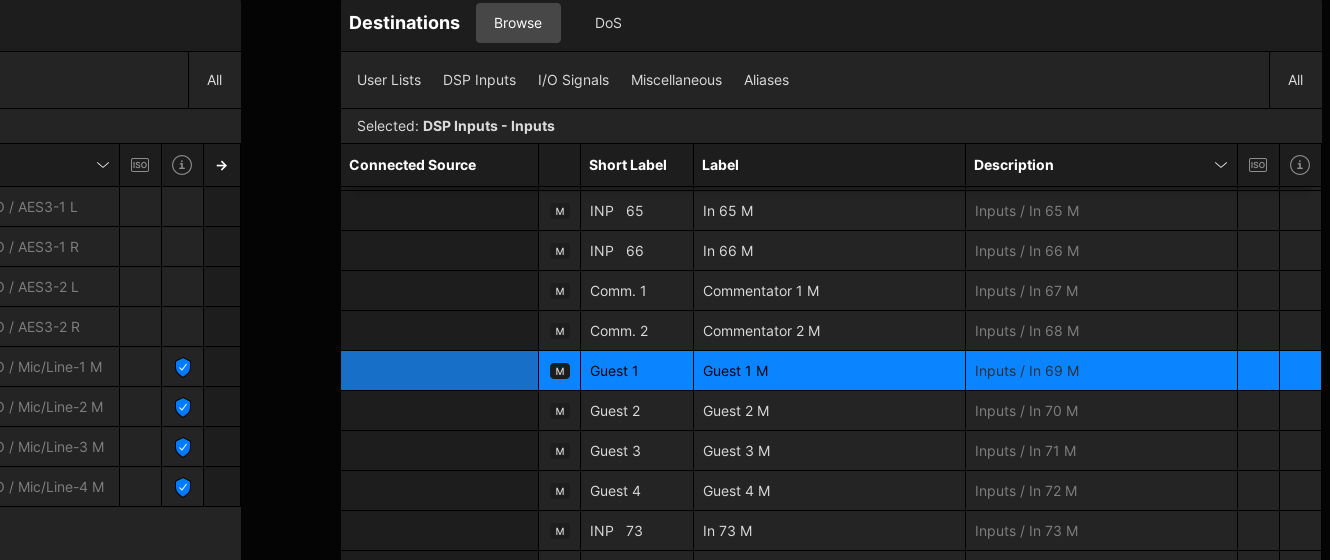Click the info icon in left sources panel
Screen dimensions: 1330x560
182,165
